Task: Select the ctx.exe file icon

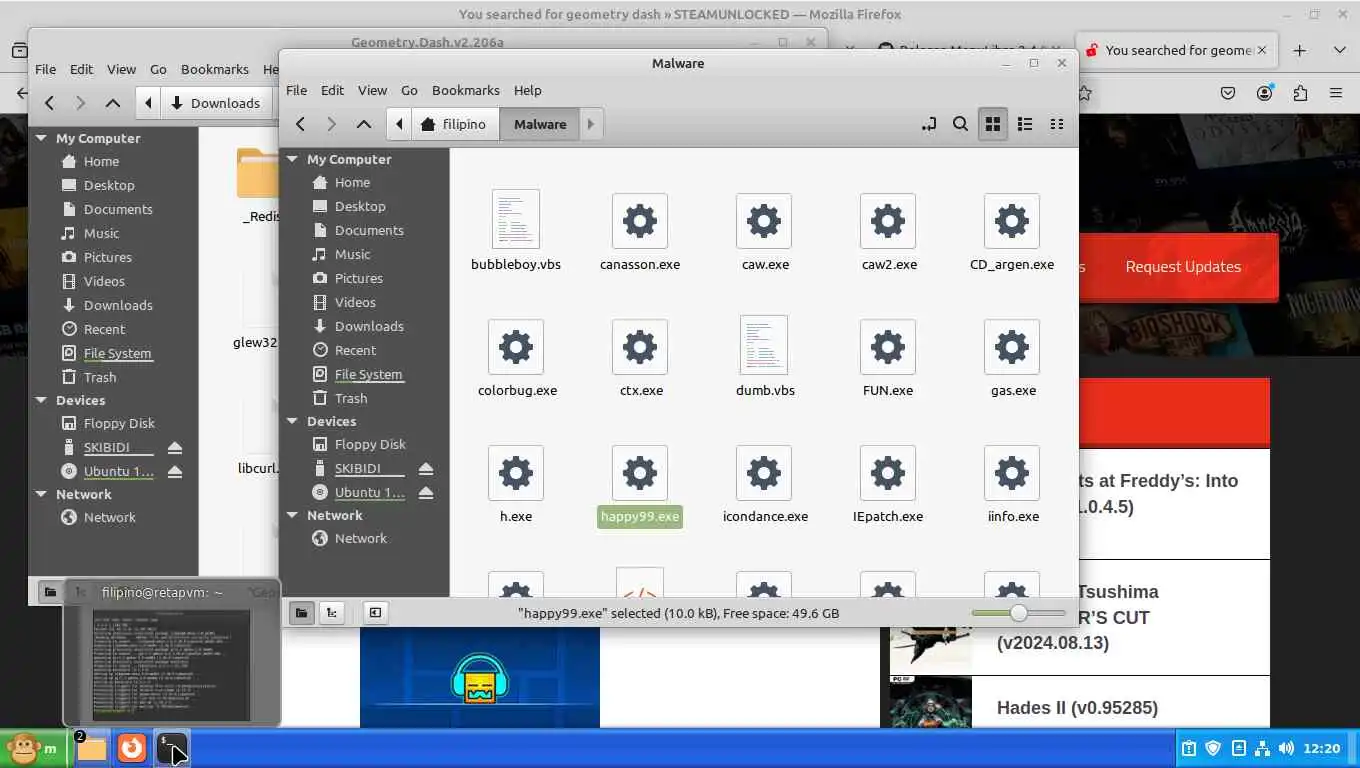Action: pos(640,347)
